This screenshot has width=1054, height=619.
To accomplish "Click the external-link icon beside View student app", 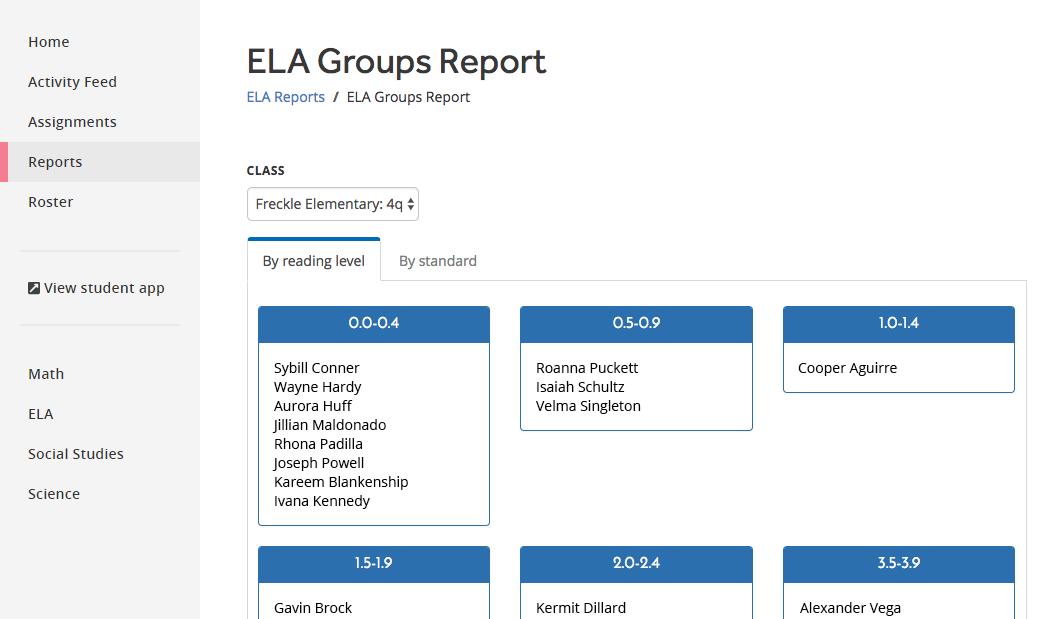I will (34, 288).
